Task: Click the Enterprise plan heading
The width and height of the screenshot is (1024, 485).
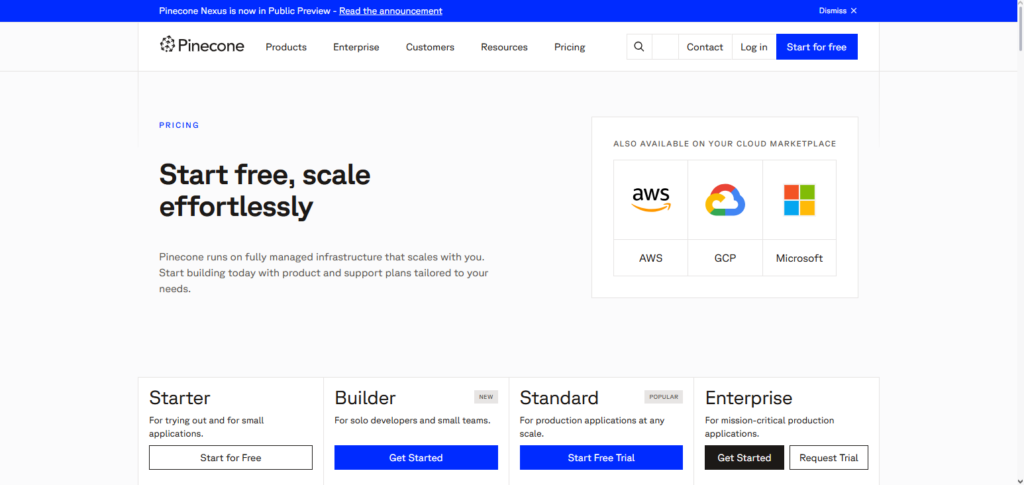Action: 748,398
